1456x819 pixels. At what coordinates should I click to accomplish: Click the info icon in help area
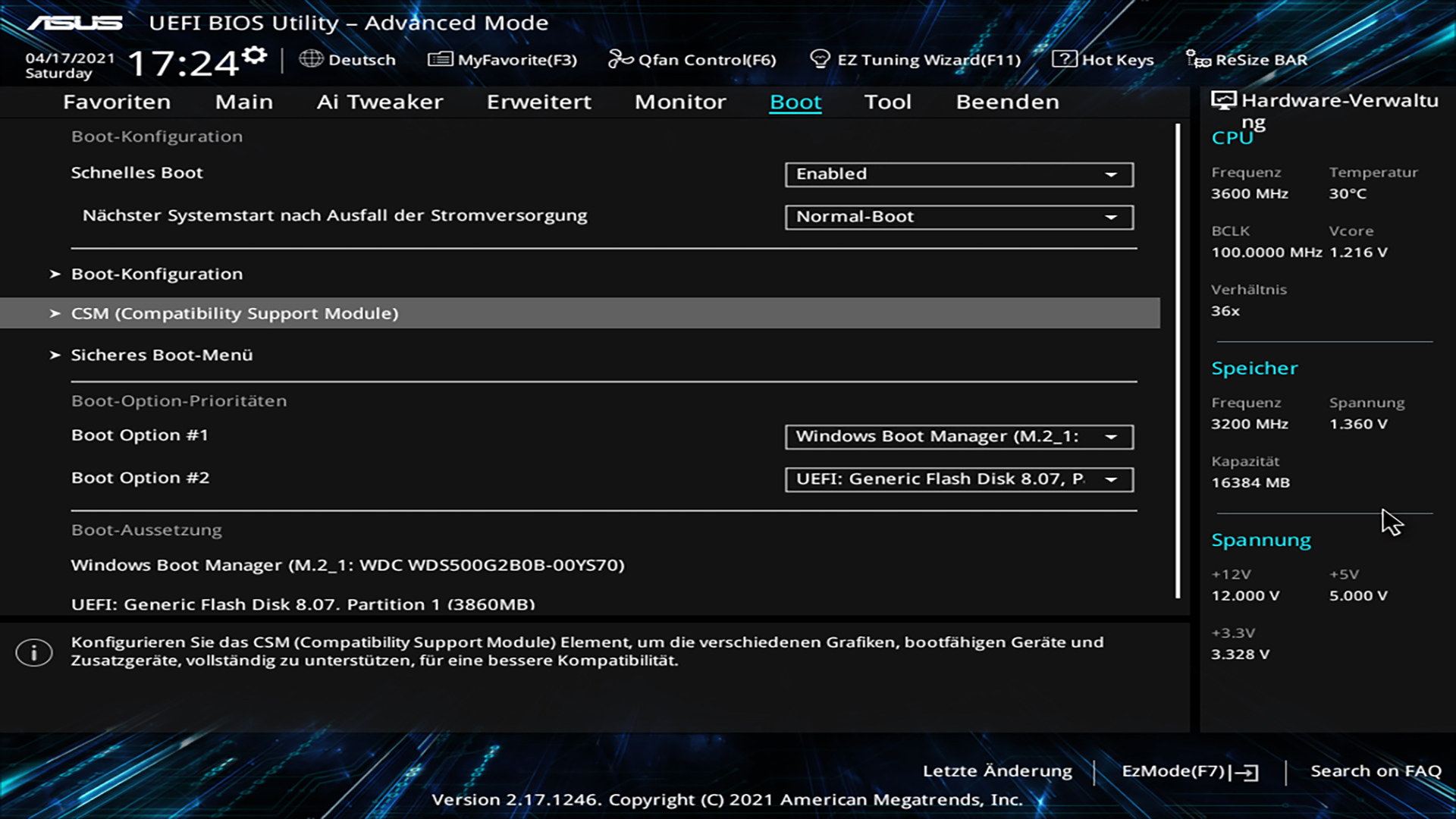34,652
